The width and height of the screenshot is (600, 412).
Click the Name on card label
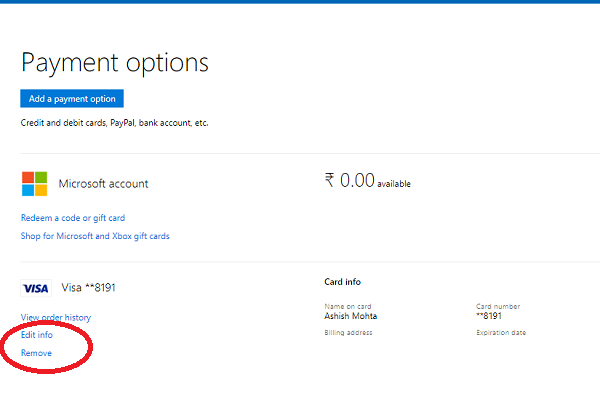348,306
